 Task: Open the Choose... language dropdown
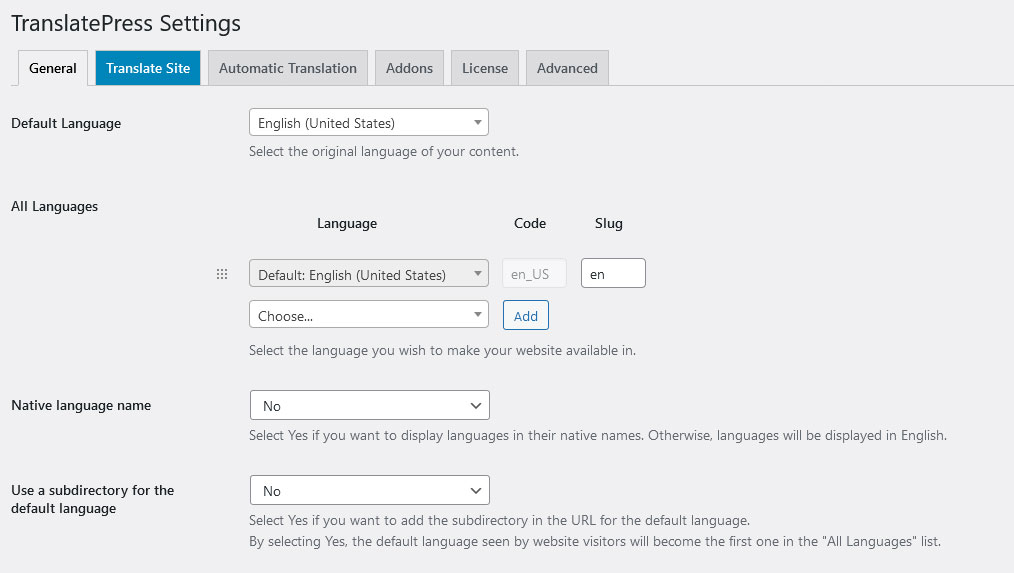point(369,315)
